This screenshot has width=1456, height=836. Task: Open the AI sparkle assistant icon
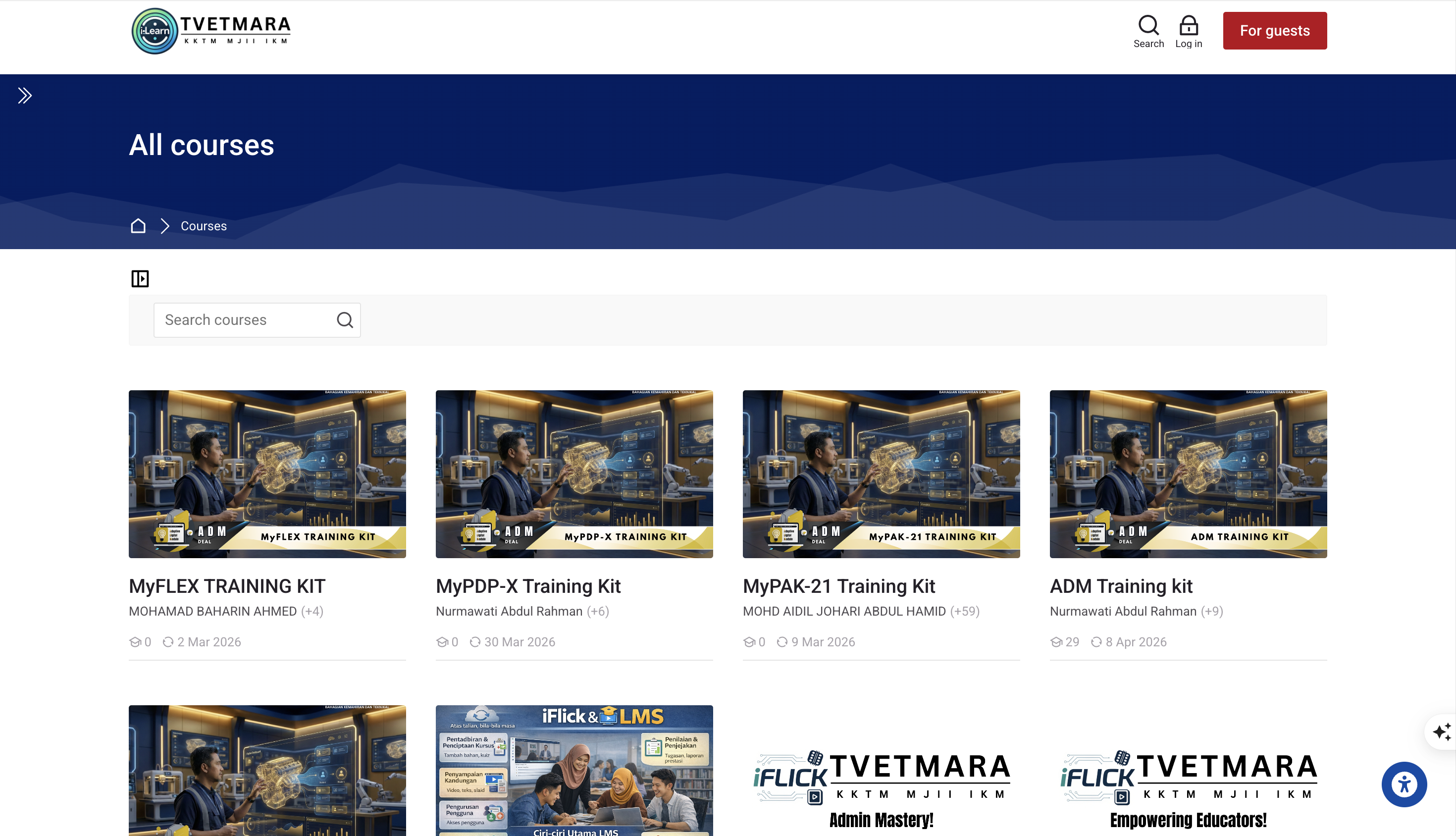point(1441,731)
